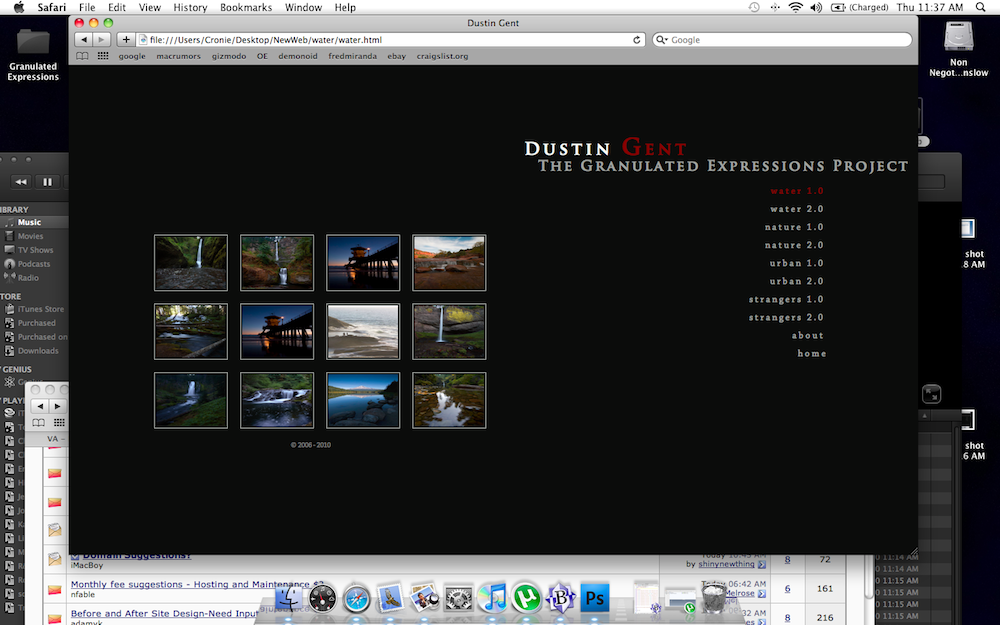
Task: Open Time Machine icon in menu bar
Action: [754, 8]
